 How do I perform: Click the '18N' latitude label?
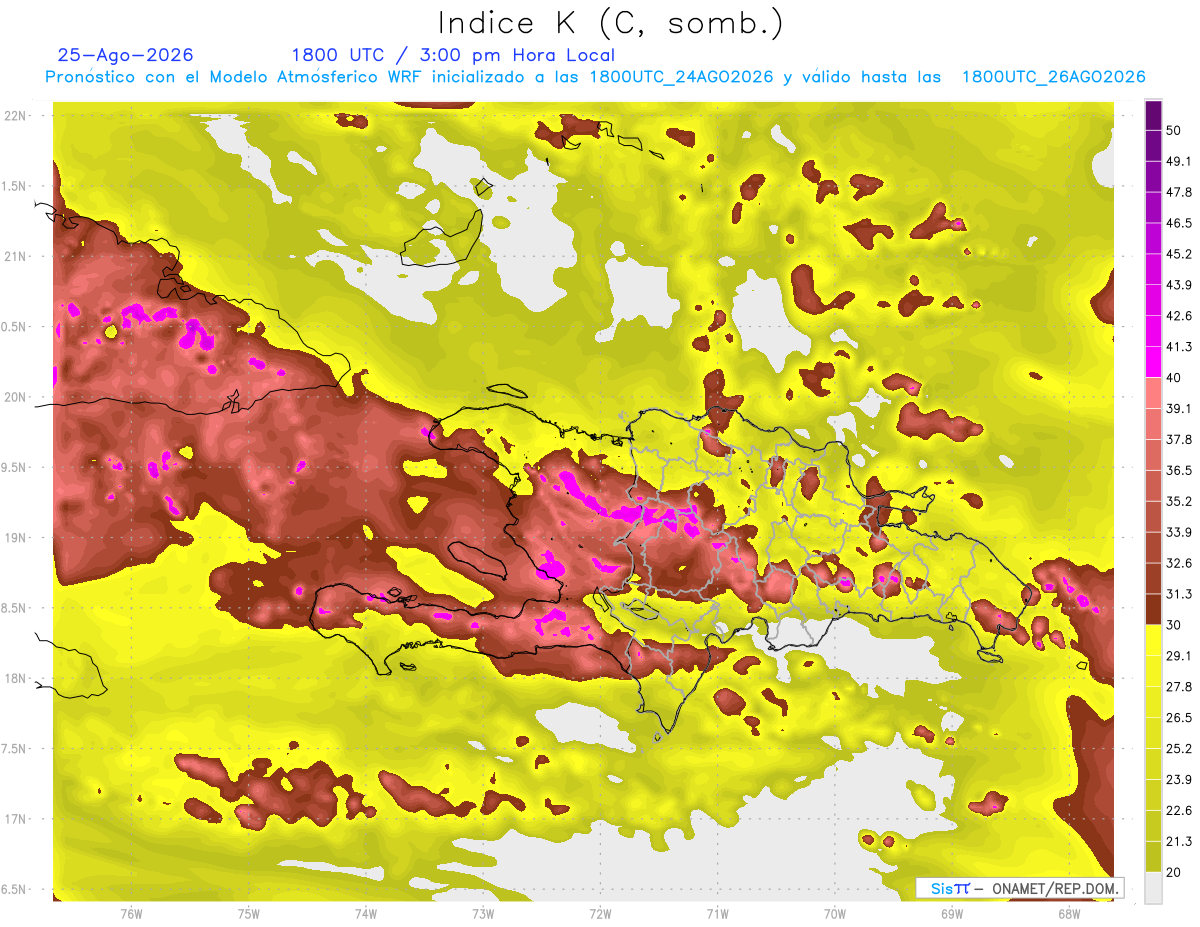[15, 679]
